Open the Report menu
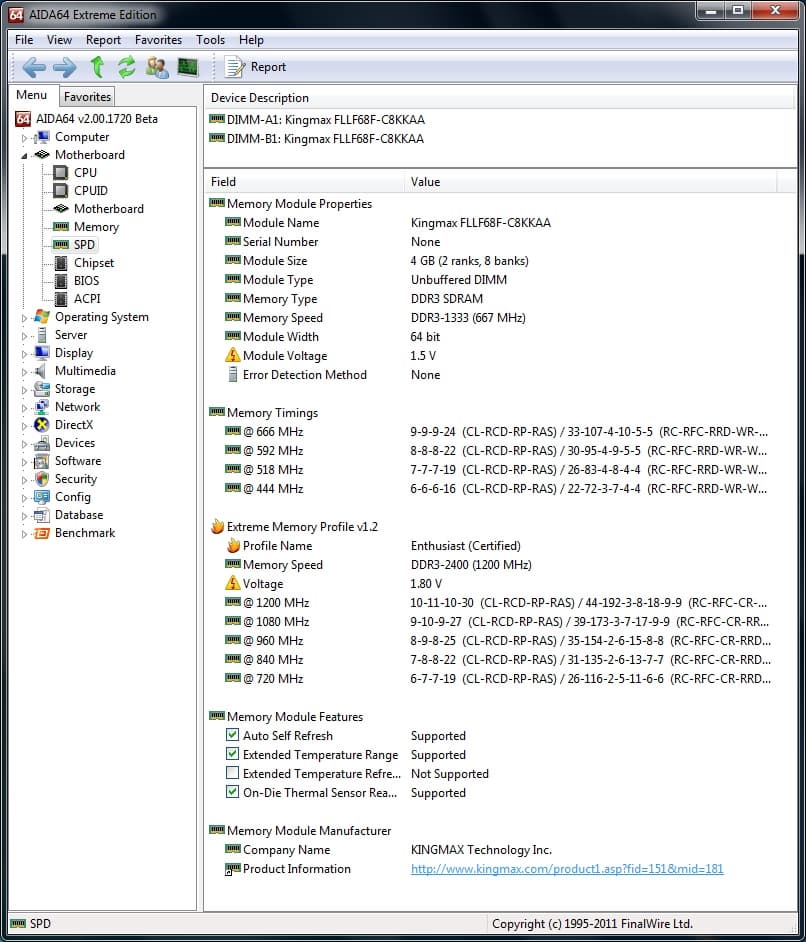Viewport: 806px width, 942px height. click(103, 40)
